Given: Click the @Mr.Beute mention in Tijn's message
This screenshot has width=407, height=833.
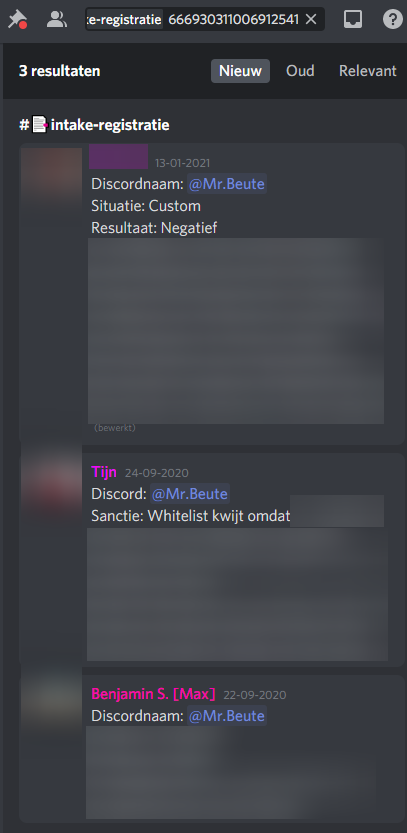Looking at the screenshot, I should [190, 494].
